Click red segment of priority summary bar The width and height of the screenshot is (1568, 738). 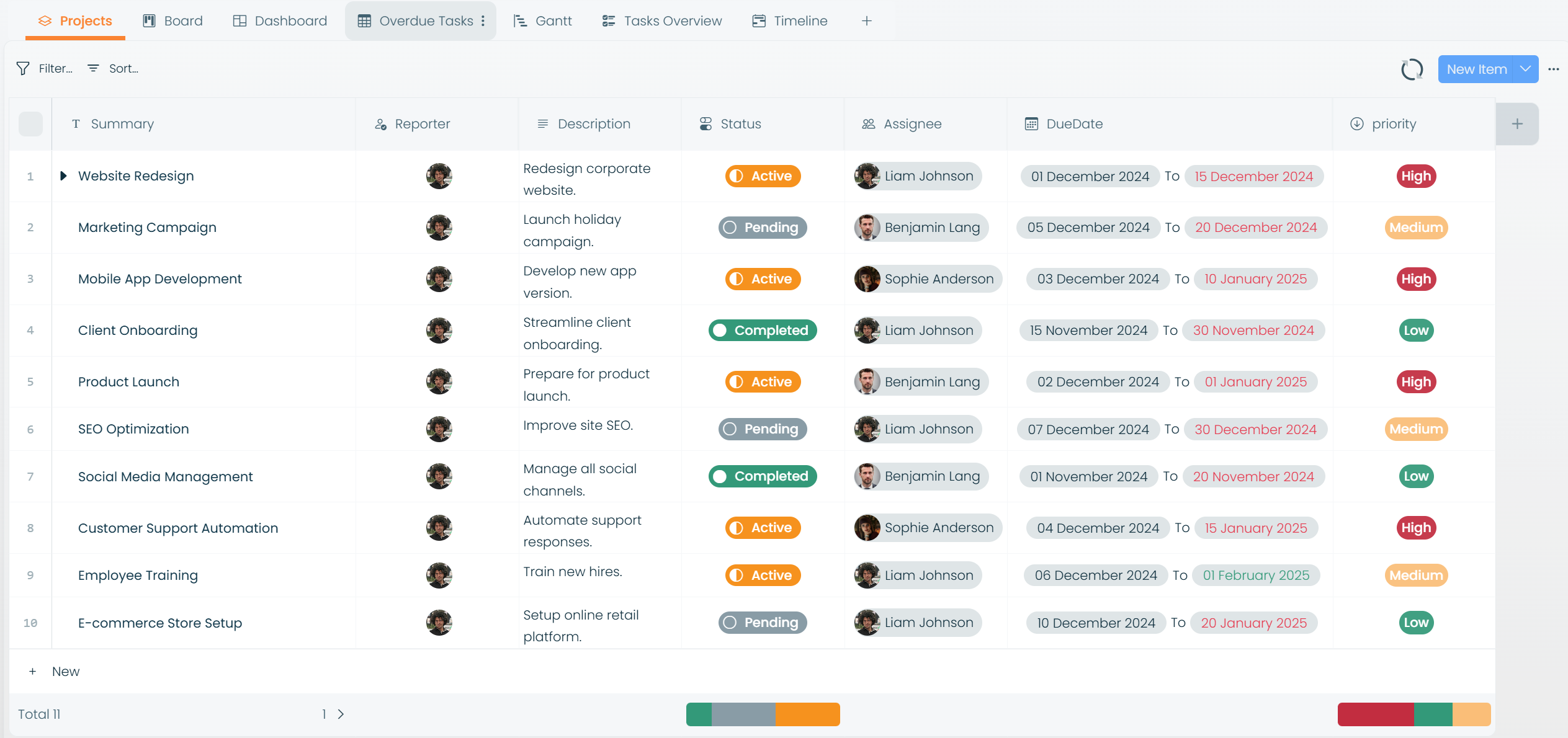pos(1376,714)
